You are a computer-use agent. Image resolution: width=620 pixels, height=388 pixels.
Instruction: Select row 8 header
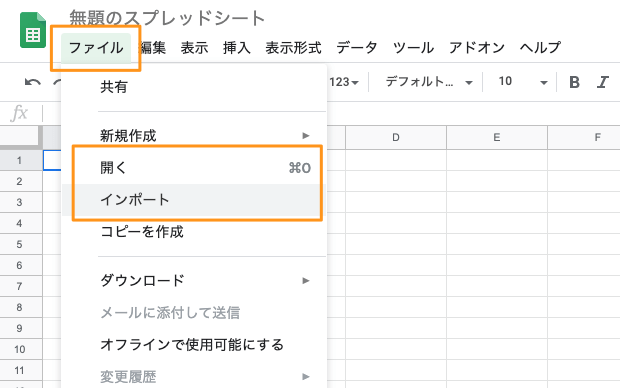coord(21,307)
